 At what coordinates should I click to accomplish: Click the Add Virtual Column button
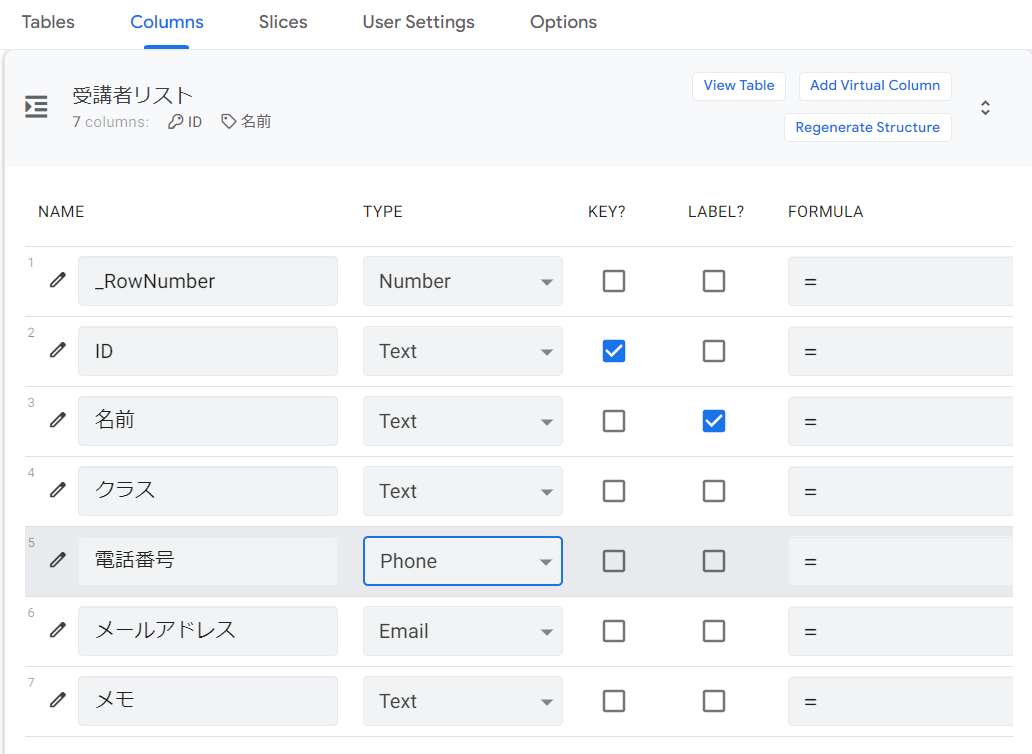(875, 86)
